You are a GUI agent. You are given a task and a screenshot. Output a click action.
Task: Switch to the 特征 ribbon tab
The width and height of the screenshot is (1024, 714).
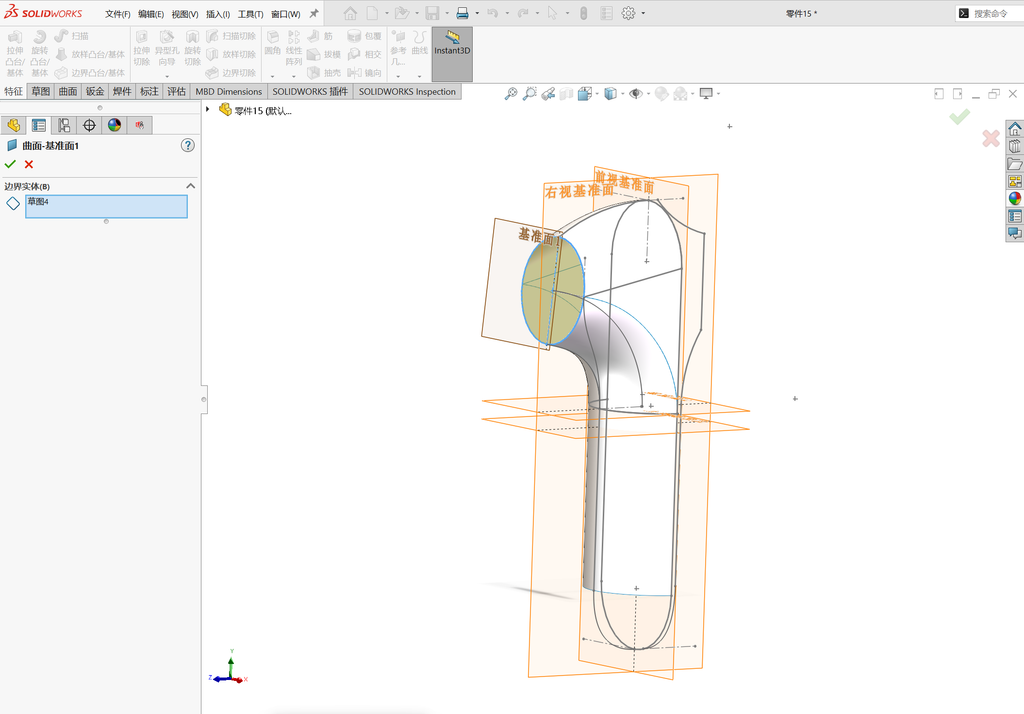[13, 91]
